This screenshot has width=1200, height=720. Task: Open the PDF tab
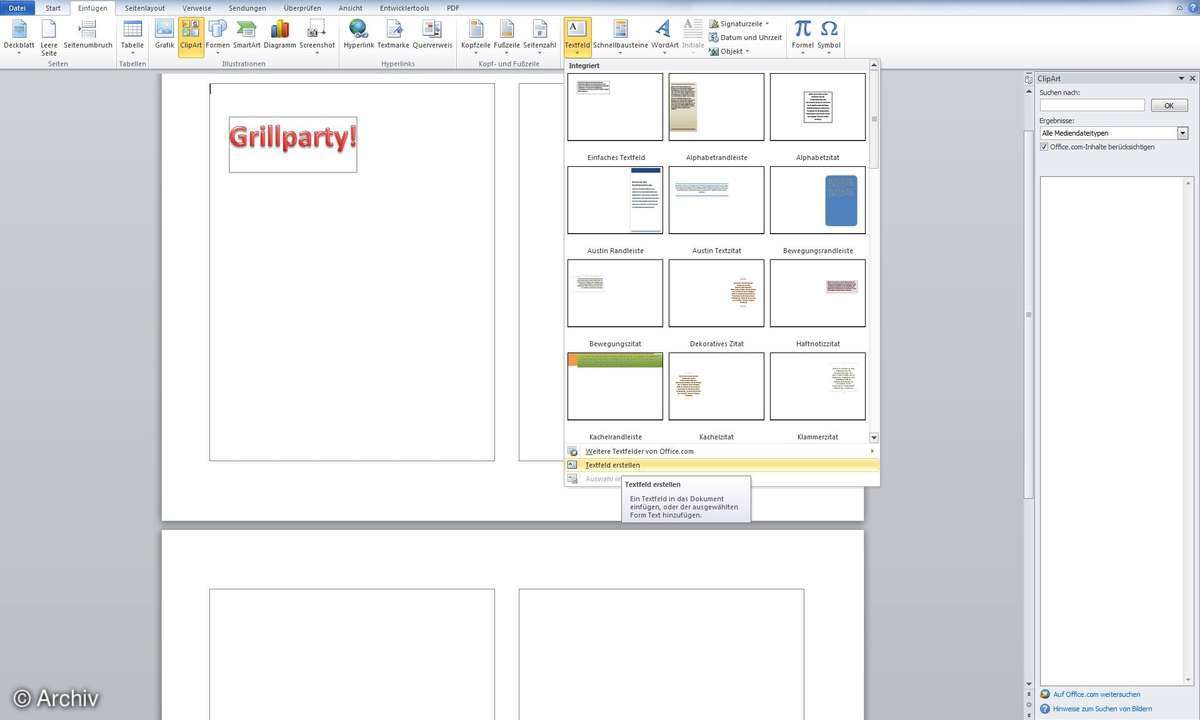point(453,8)
